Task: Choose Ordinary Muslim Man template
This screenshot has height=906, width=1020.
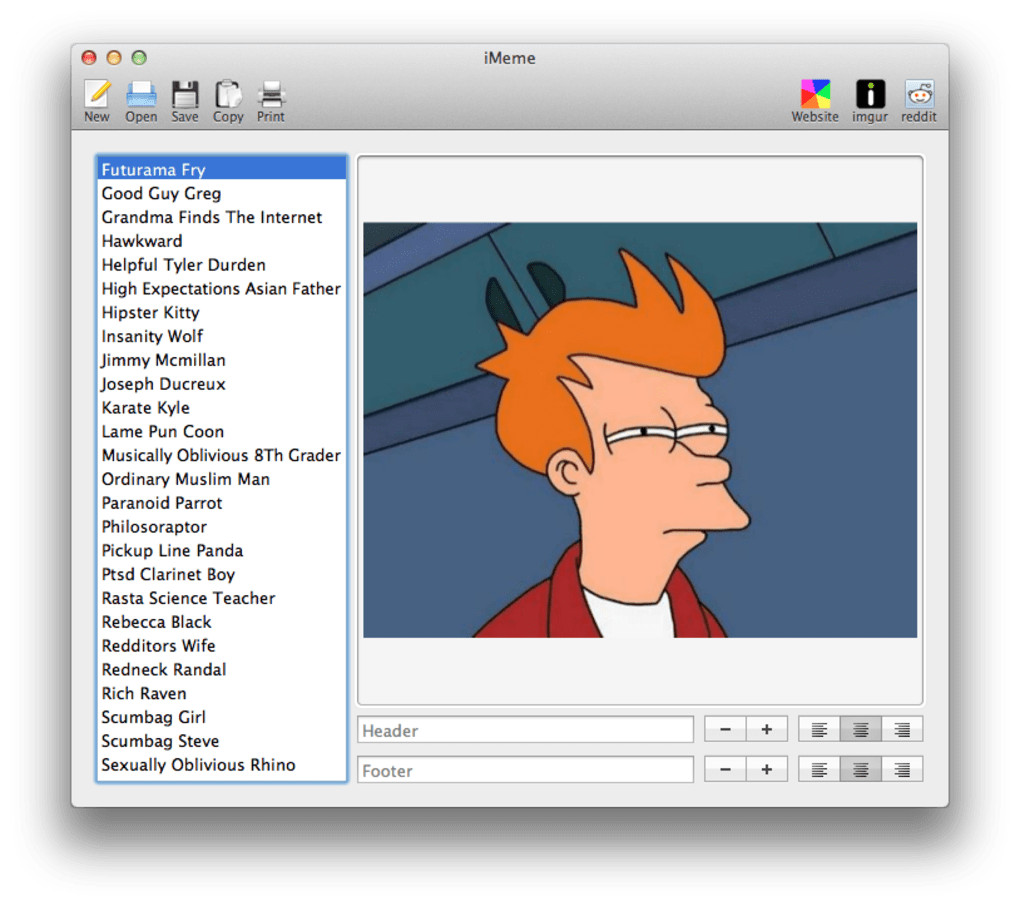Action: 222,479
